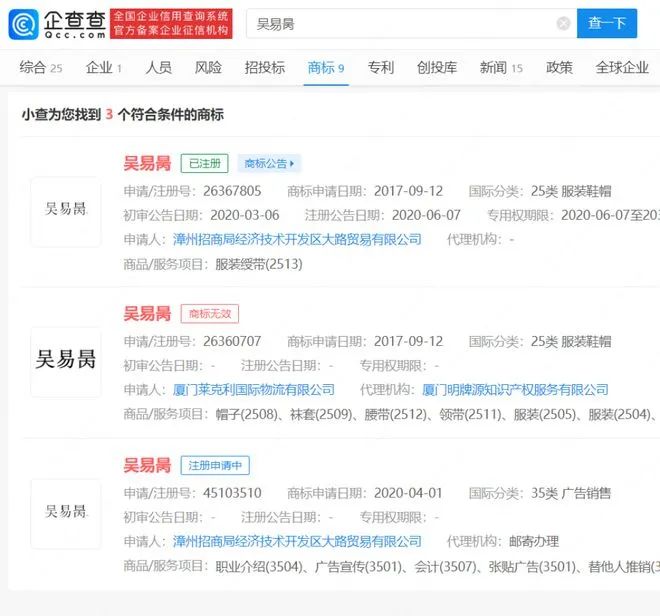Screen dimensions: 660x616
Task: Open the 创投库 tab
Action: click(x=436, y=67)
